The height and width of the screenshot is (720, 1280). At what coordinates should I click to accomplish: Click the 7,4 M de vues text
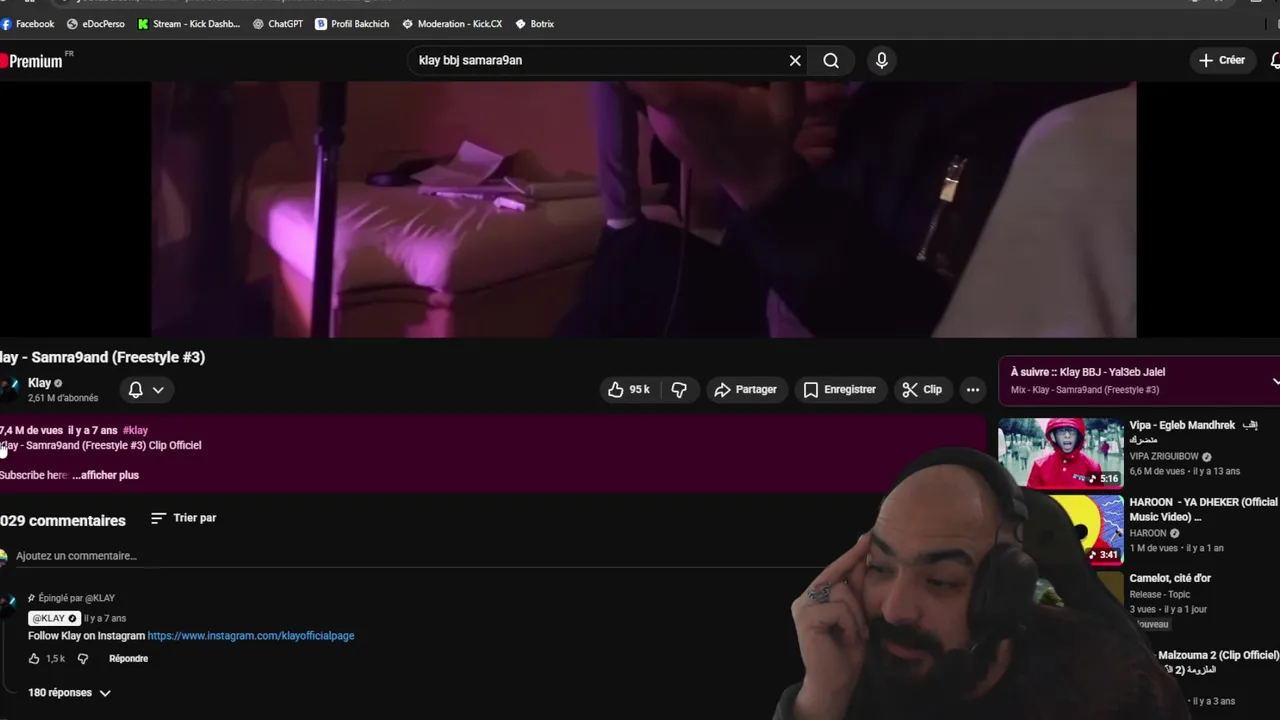click(x=31, y=431)
